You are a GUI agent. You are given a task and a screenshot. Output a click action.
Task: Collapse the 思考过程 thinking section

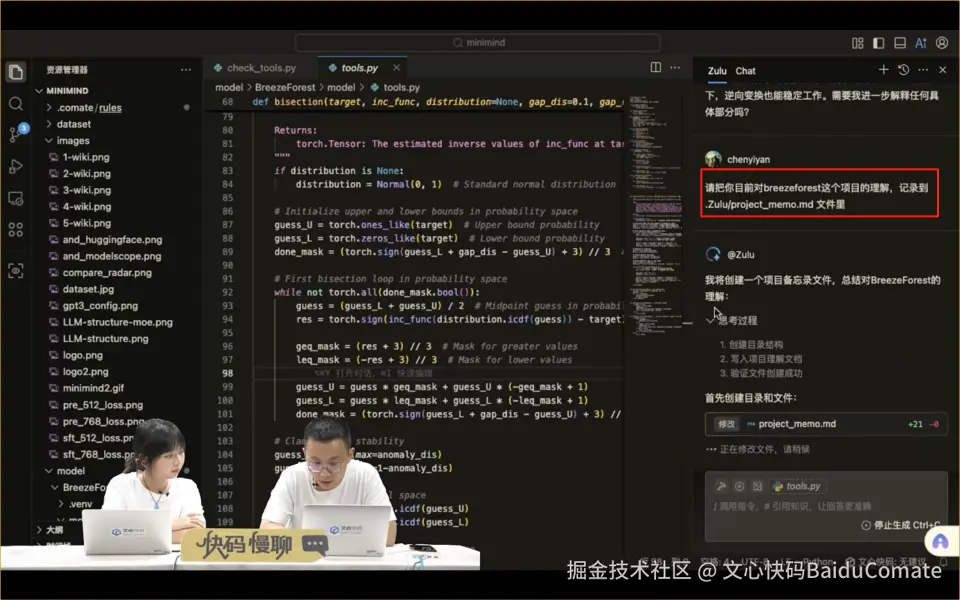732,320
